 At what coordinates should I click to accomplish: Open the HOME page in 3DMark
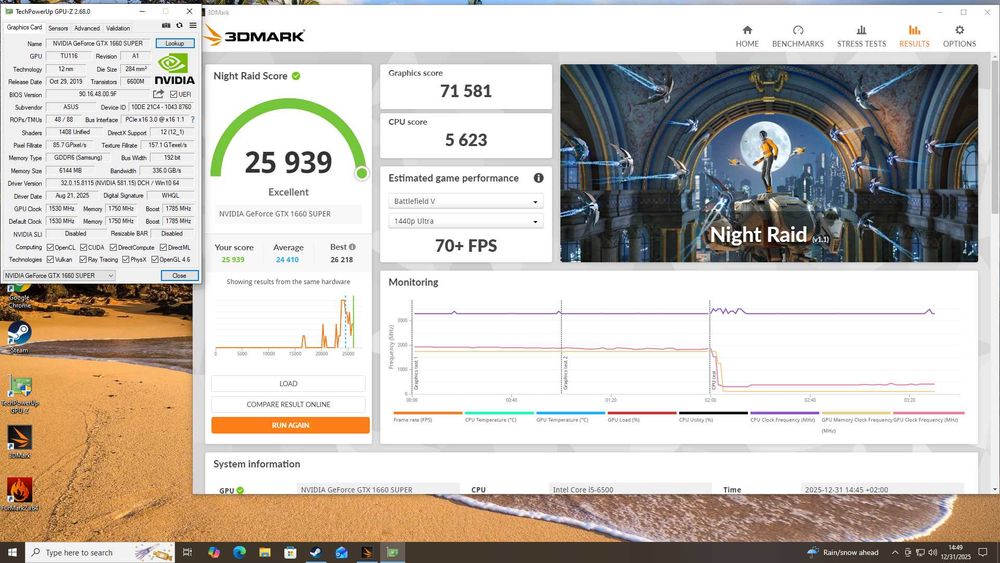pos(747,36)
